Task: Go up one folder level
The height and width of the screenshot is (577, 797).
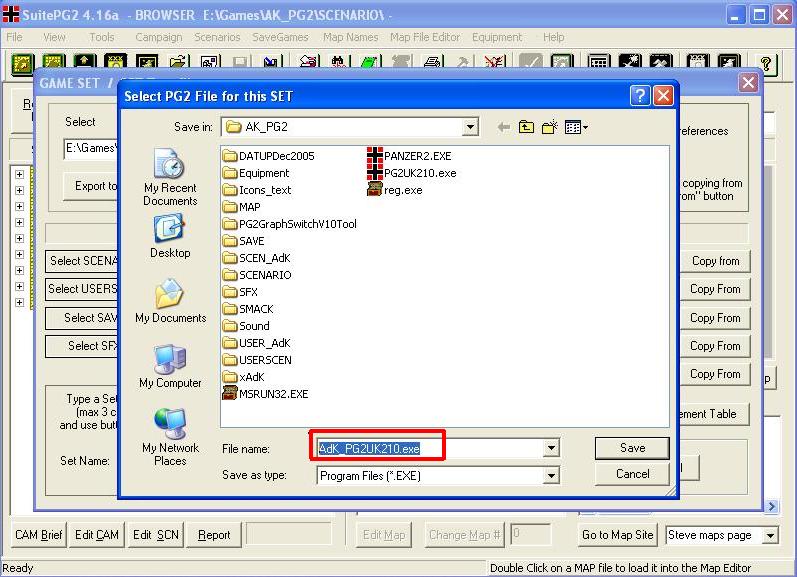Action: click(x=526, y=127)
